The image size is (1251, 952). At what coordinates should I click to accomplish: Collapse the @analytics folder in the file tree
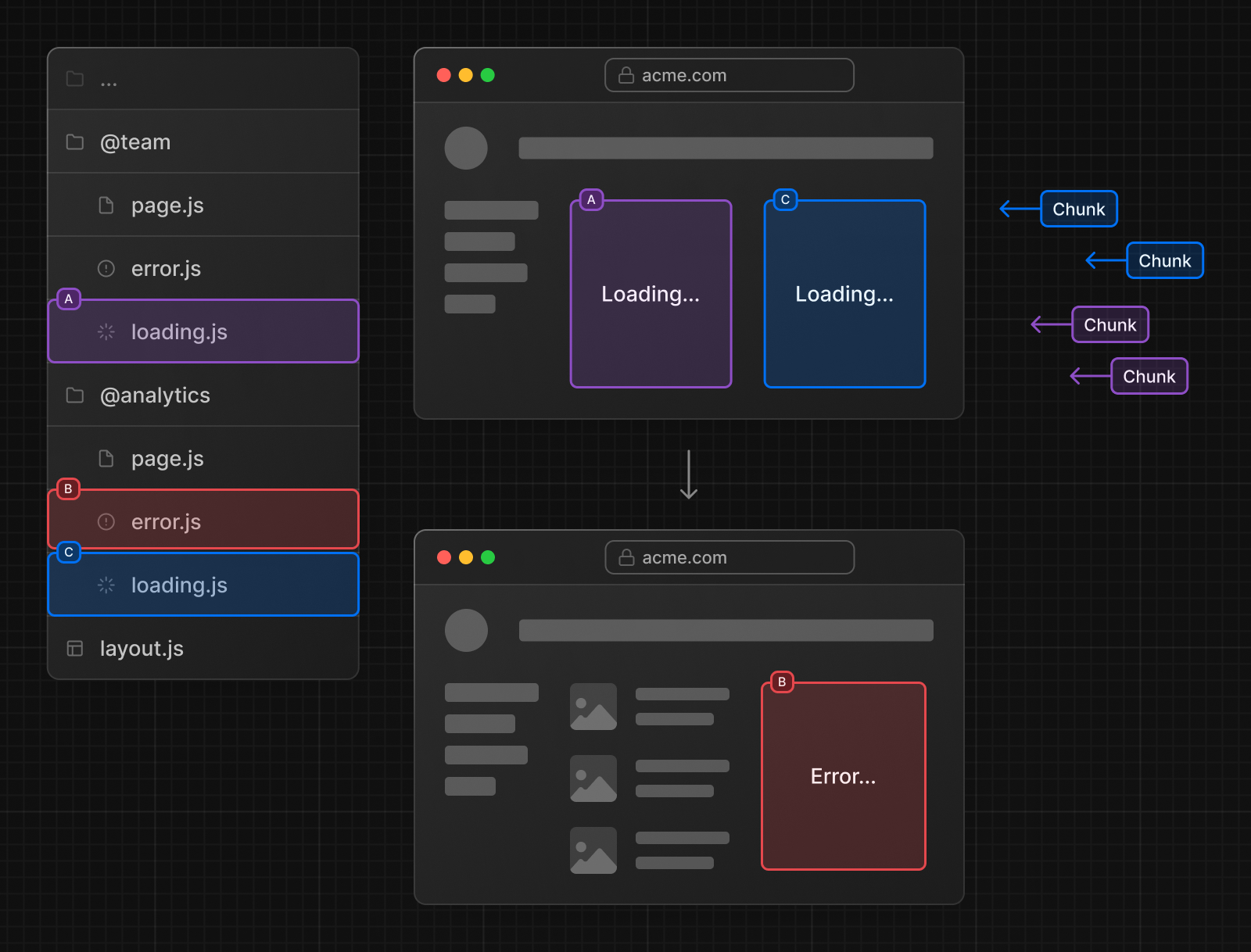(155, 395)
